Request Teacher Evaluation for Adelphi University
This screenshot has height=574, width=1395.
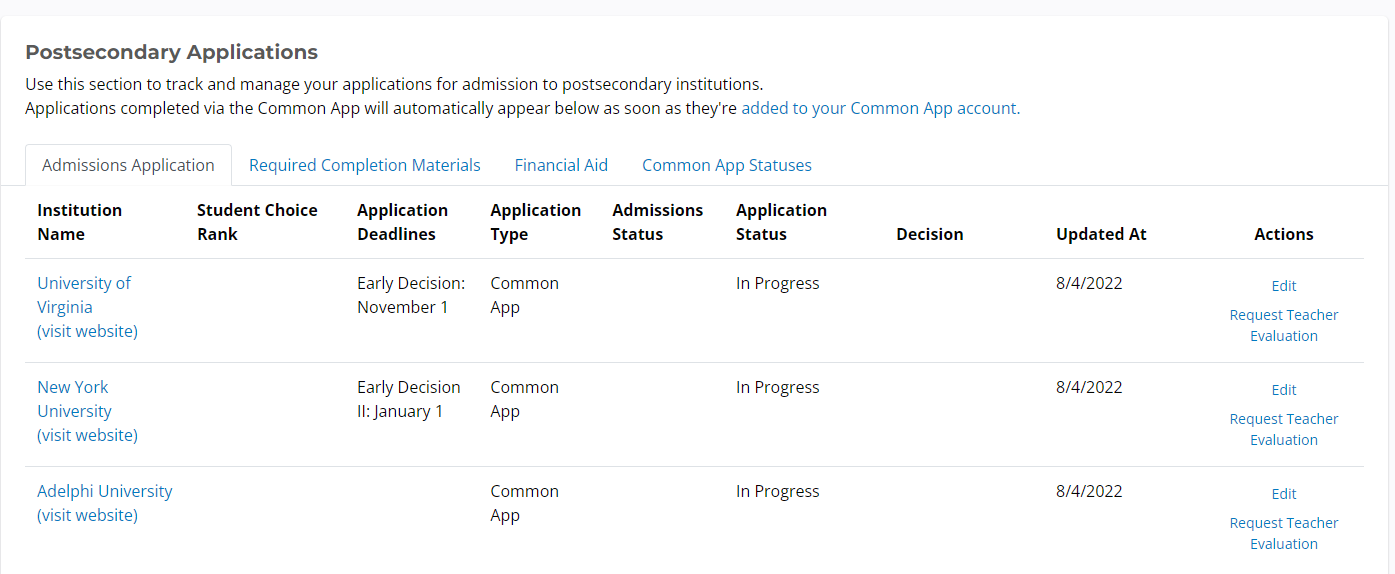point(1283,533)
